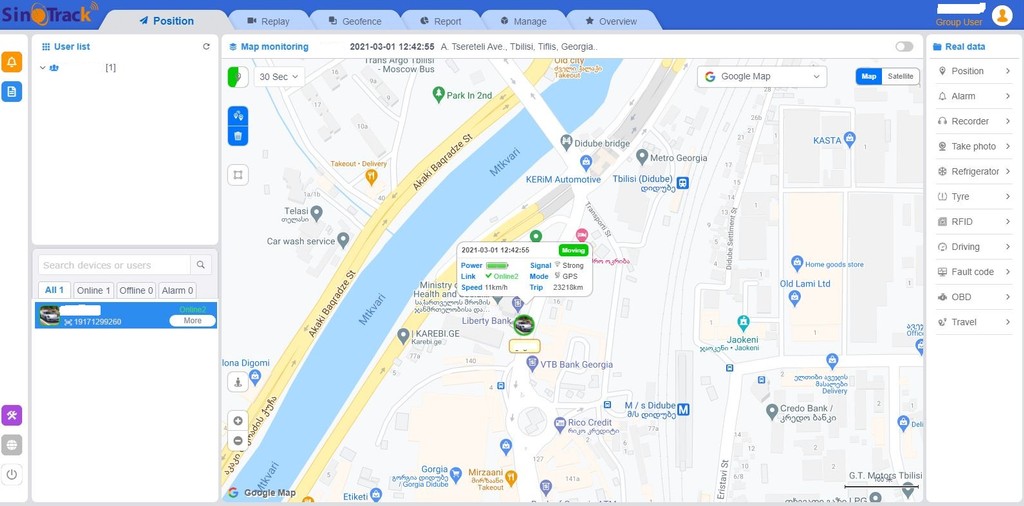Open the blue document list icon

point(12,91)
